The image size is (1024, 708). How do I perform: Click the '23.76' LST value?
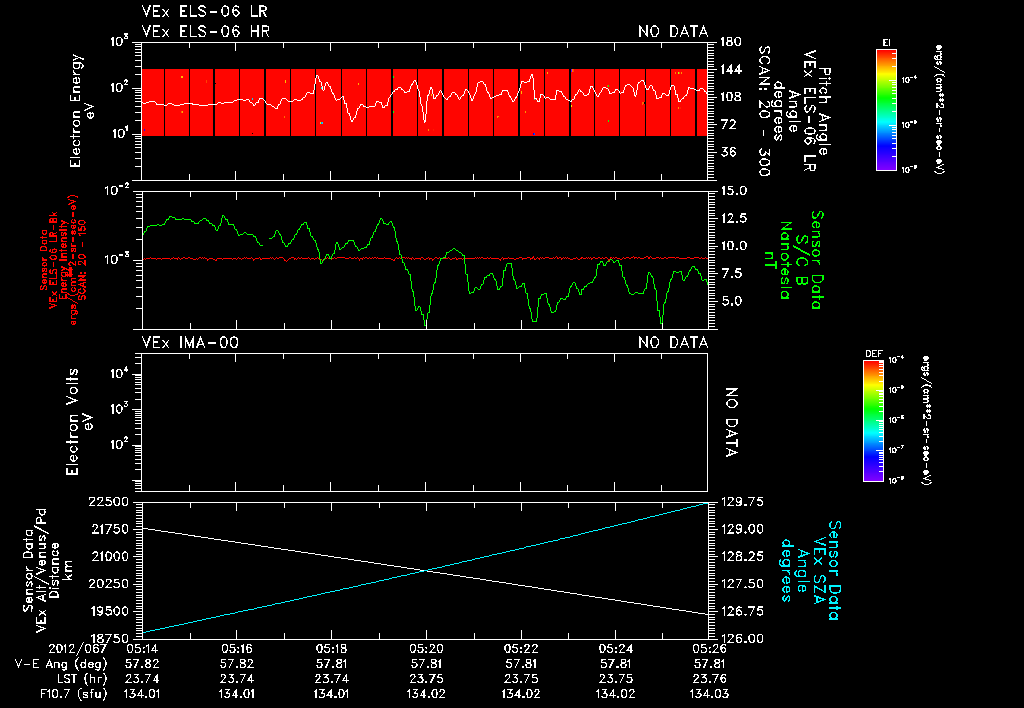[x=709, y=679]
